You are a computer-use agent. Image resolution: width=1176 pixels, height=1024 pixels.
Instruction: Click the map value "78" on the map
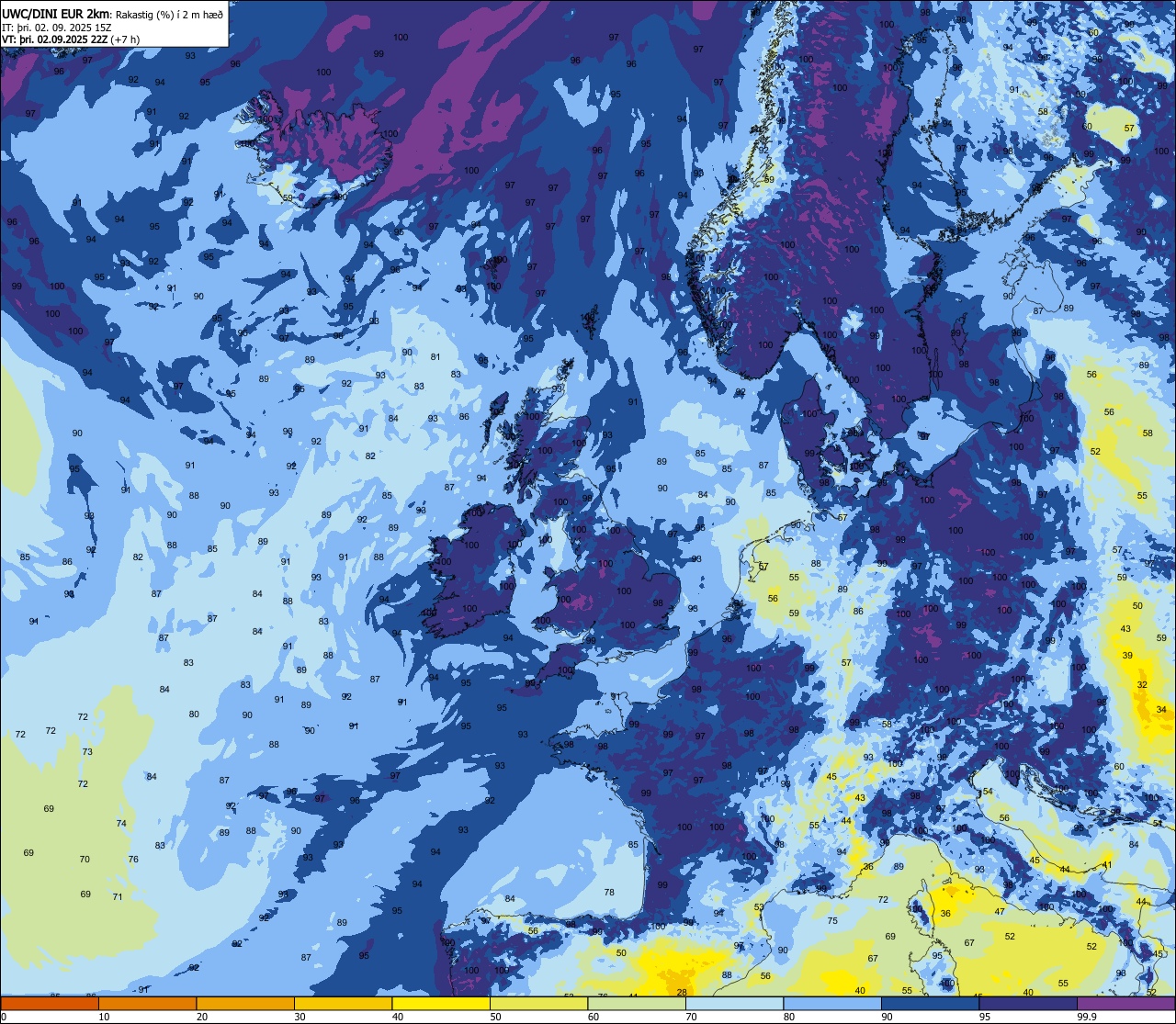pyautogui.click(x=609, y=892)
